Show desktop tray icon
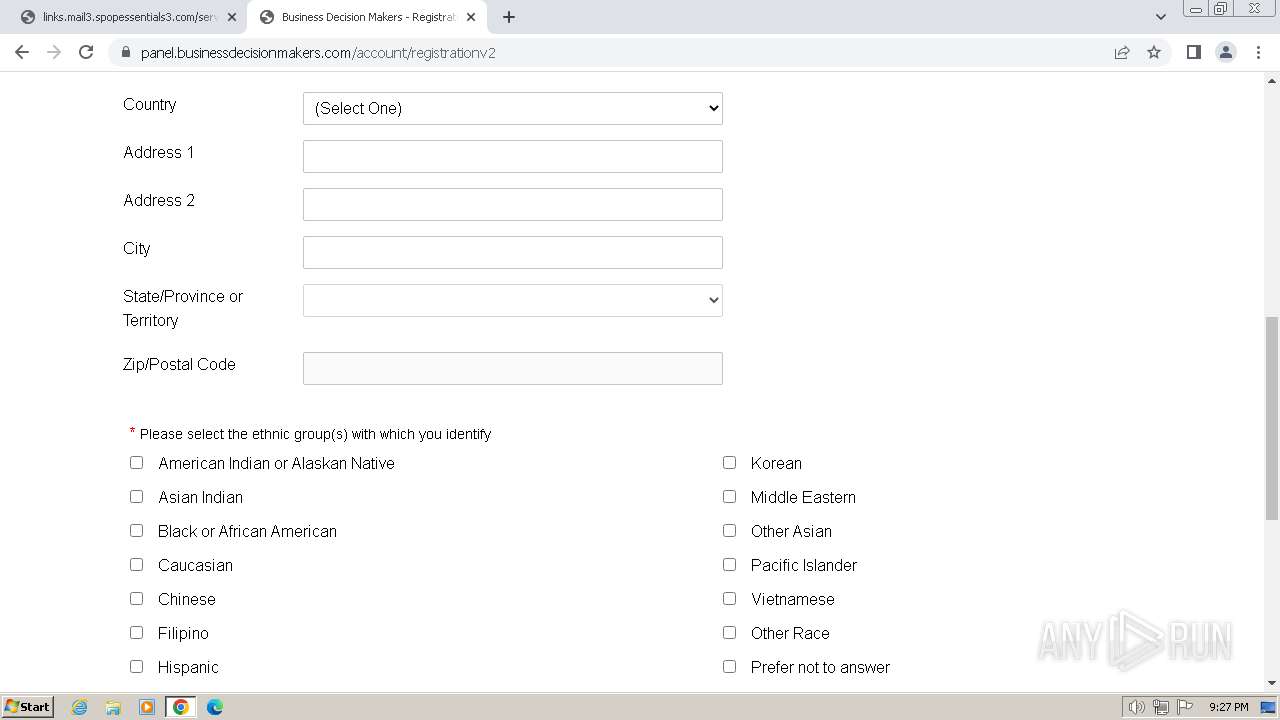1280x720 pixels. point(1268,707)
